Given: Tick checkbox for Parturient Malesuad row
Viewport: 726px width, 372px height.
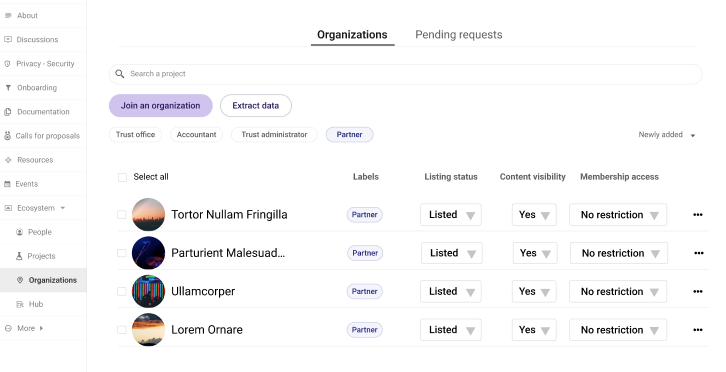Looking at the screenshot, I should (x=122, y=253).
